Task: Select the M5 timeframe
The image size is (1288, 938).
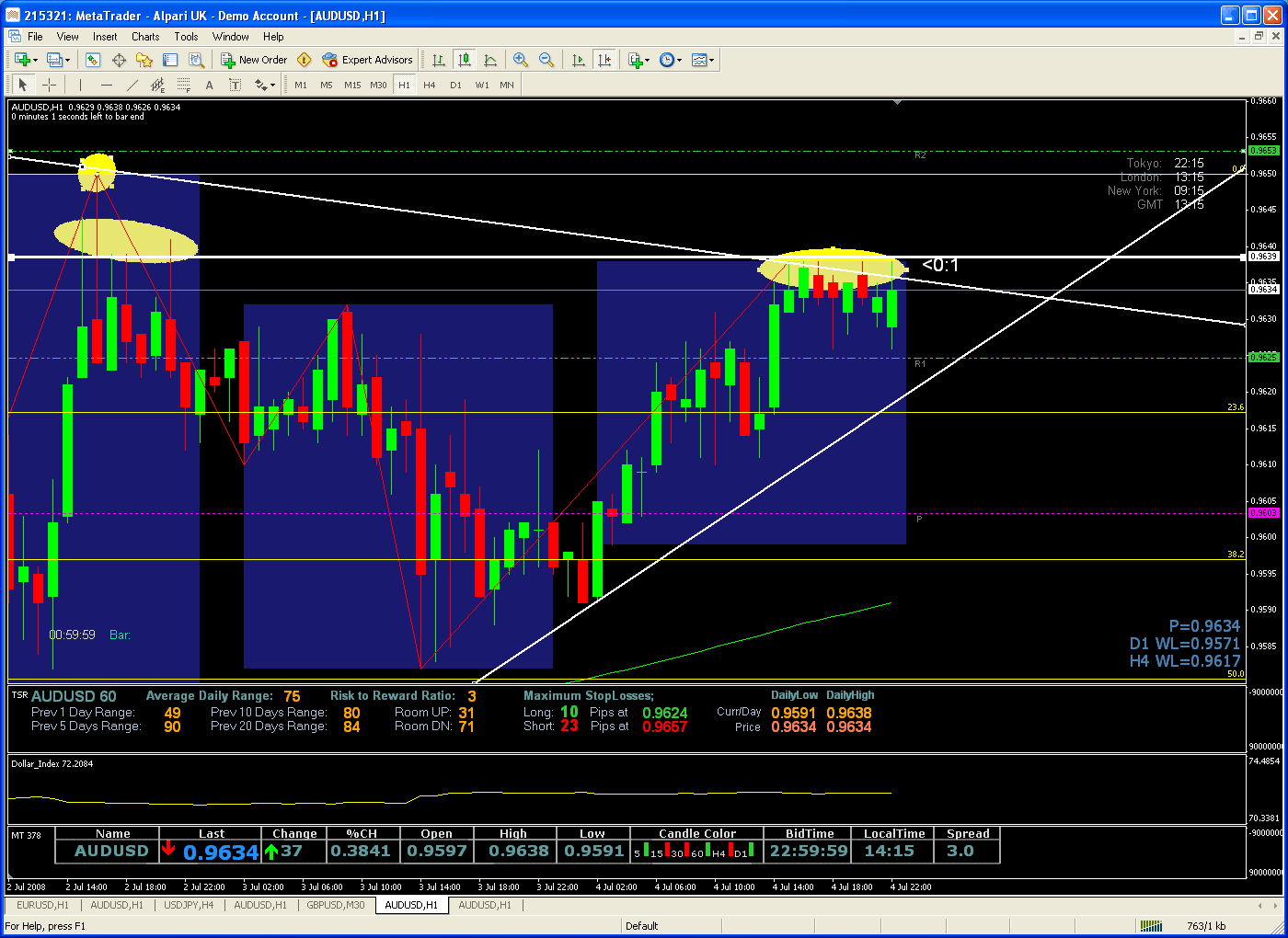Action: pos(327,85)
